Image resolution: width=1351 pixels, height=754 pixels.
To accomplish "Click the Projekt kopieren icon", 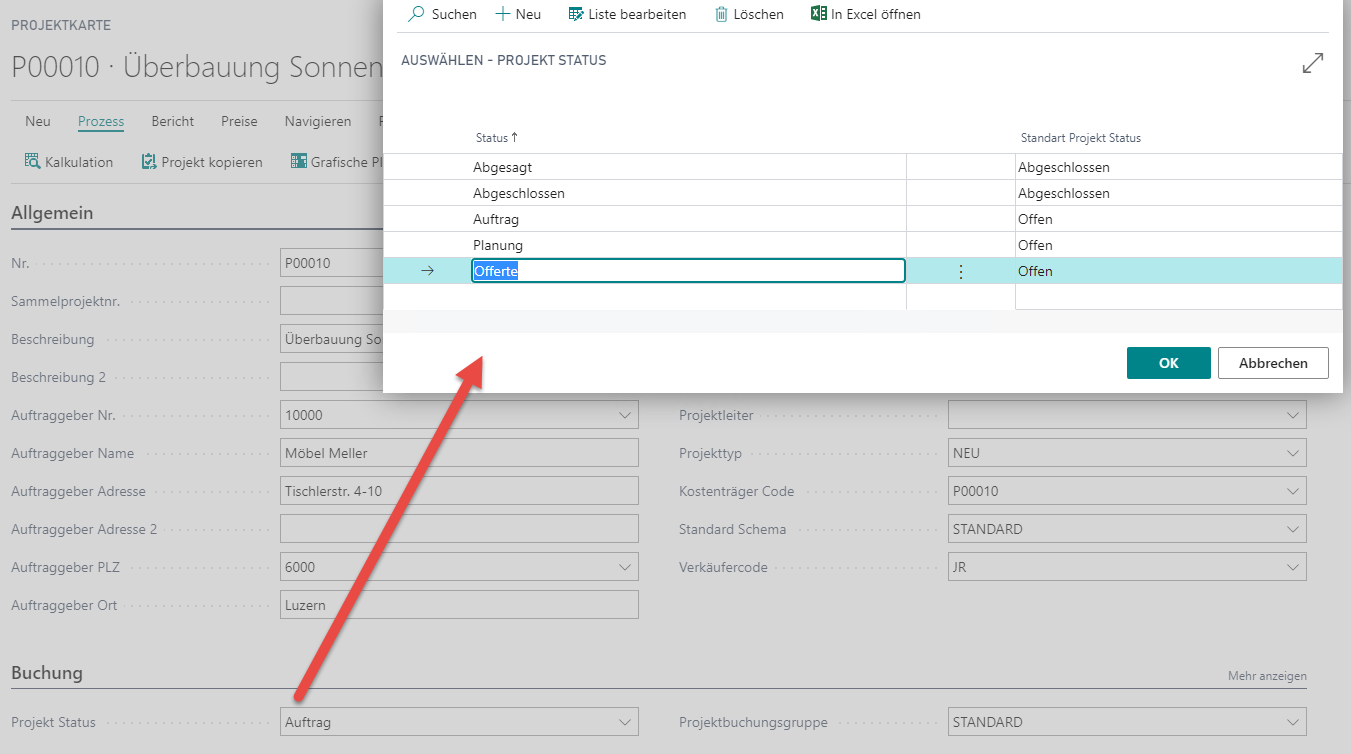I will pos(149,161).
